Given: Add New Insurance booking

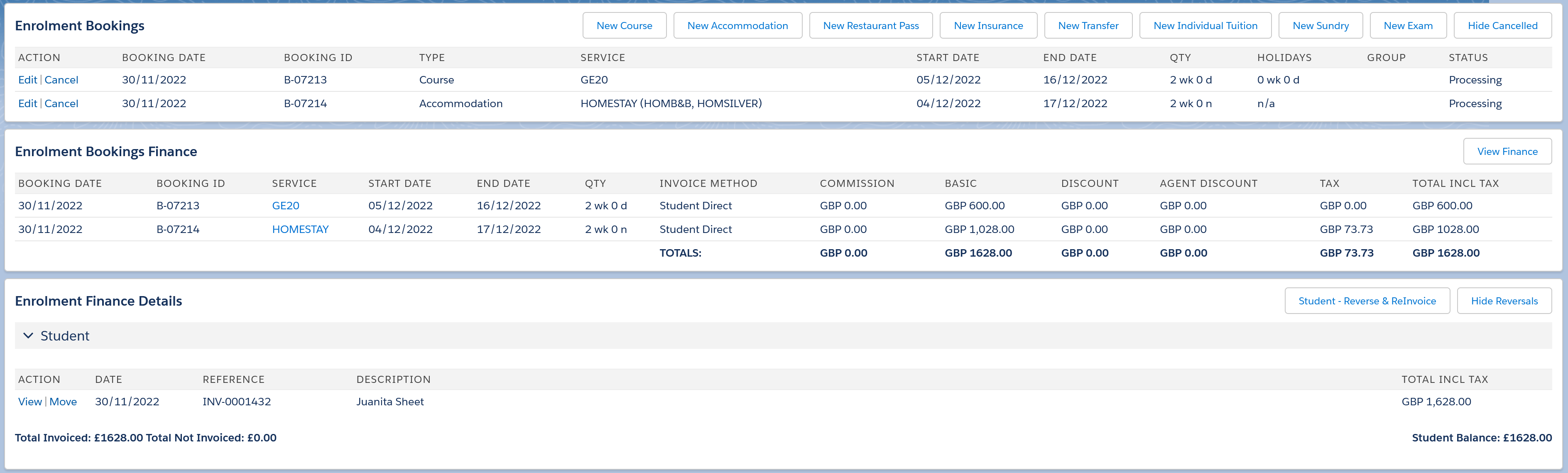Looking at the screenshot, I should click(988, 26).
